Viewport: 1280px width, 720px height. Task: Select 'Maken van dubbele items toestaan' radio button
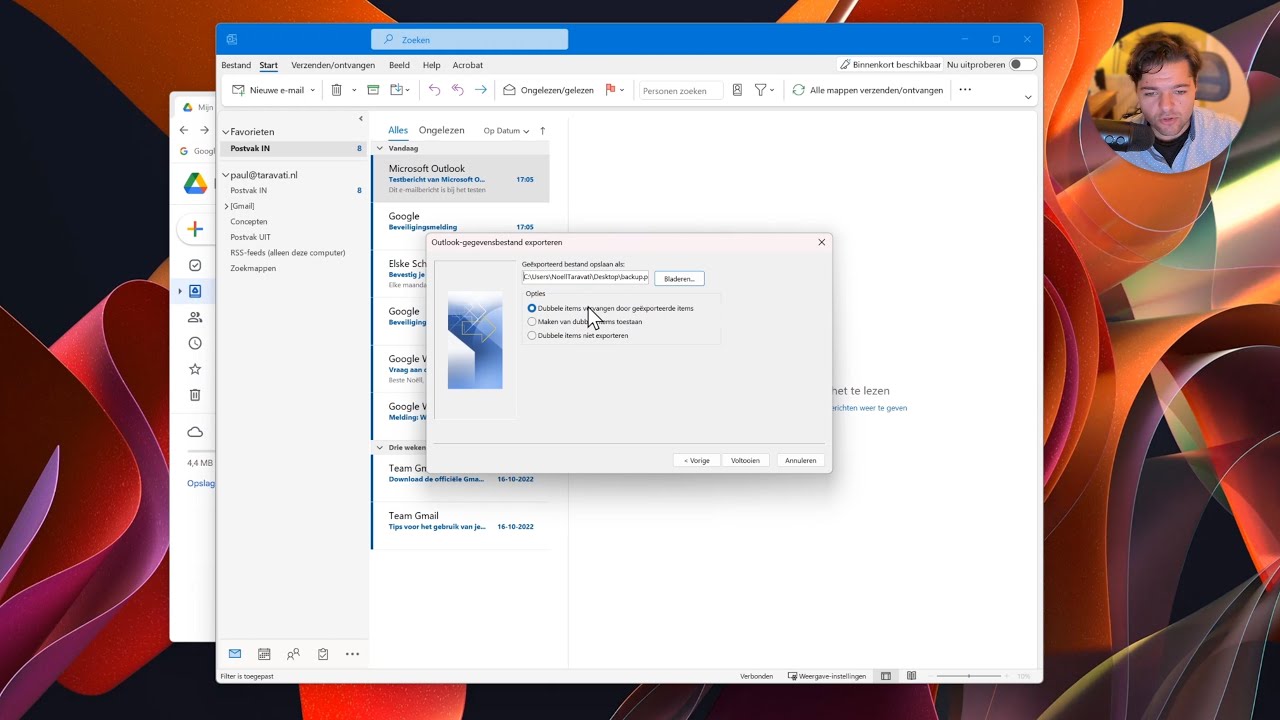(585, 322)
